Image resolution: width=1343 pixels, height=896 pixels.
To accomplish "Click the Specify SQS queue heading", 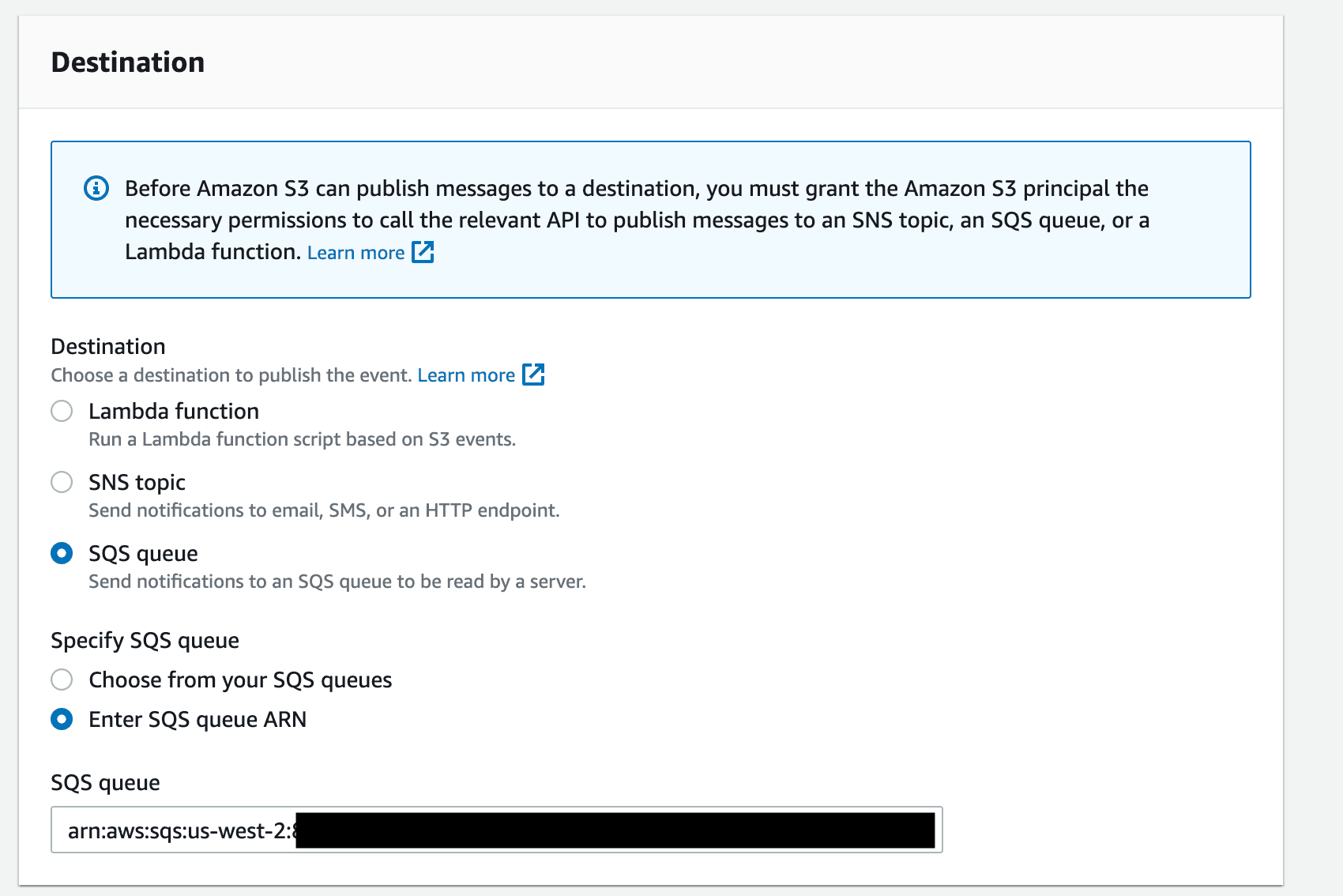I will pos(145,640).
